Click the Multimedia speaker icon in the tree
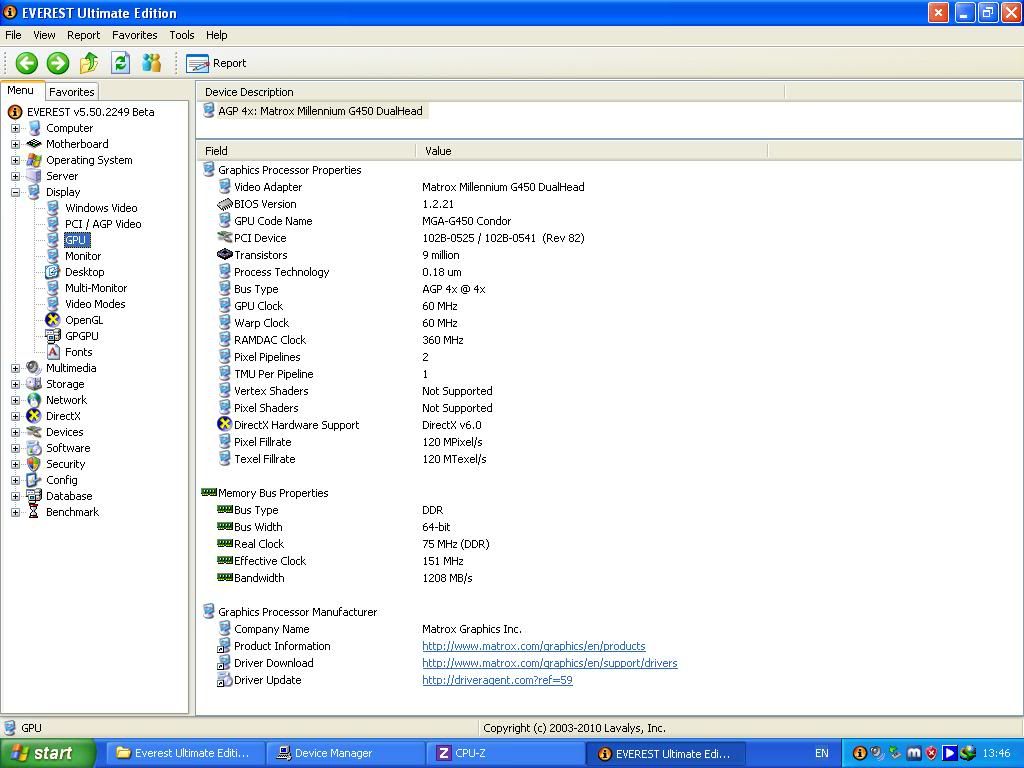 tap(34, 368)
